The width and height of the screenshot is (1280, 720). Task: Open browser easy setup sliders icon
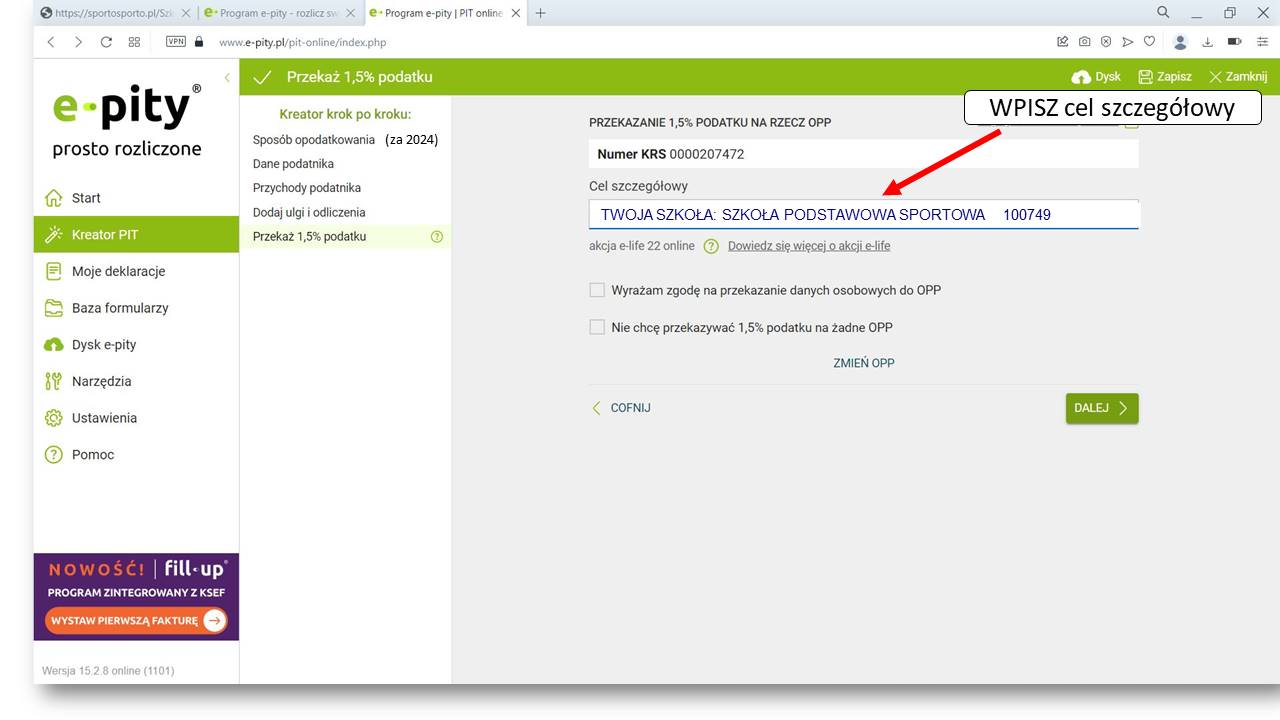click(x=1262, y=42)
